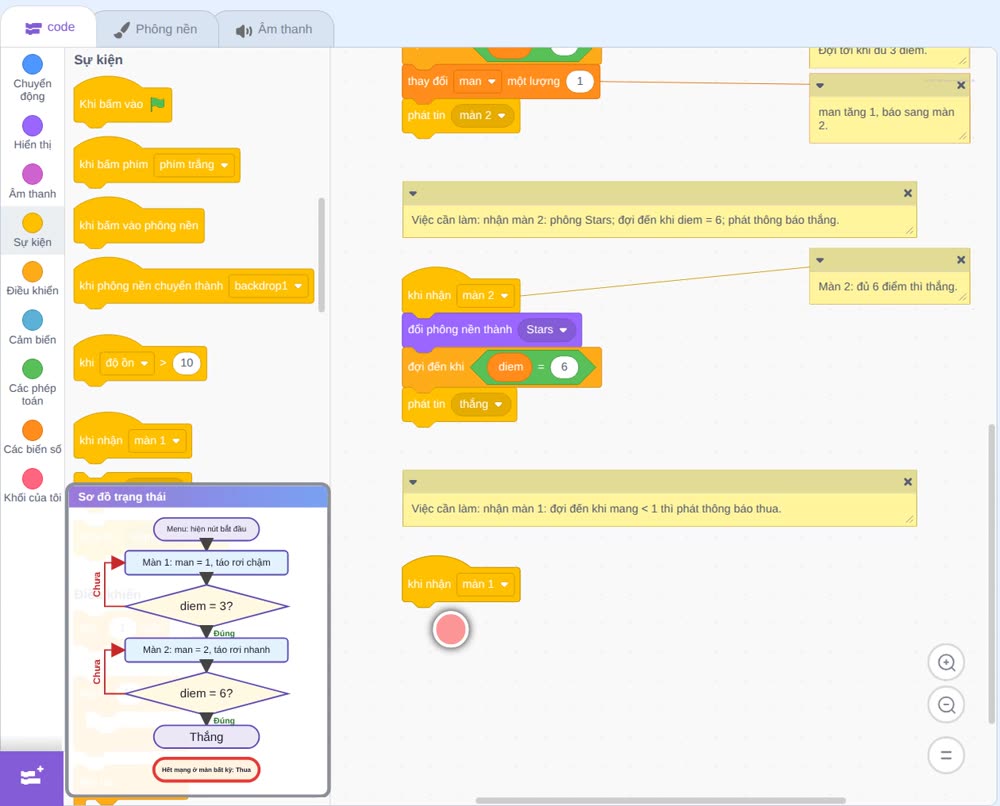Click the workspace vertical scrollbar
The width and height of the screenshot is (1000, 806).
coord(992,574)
